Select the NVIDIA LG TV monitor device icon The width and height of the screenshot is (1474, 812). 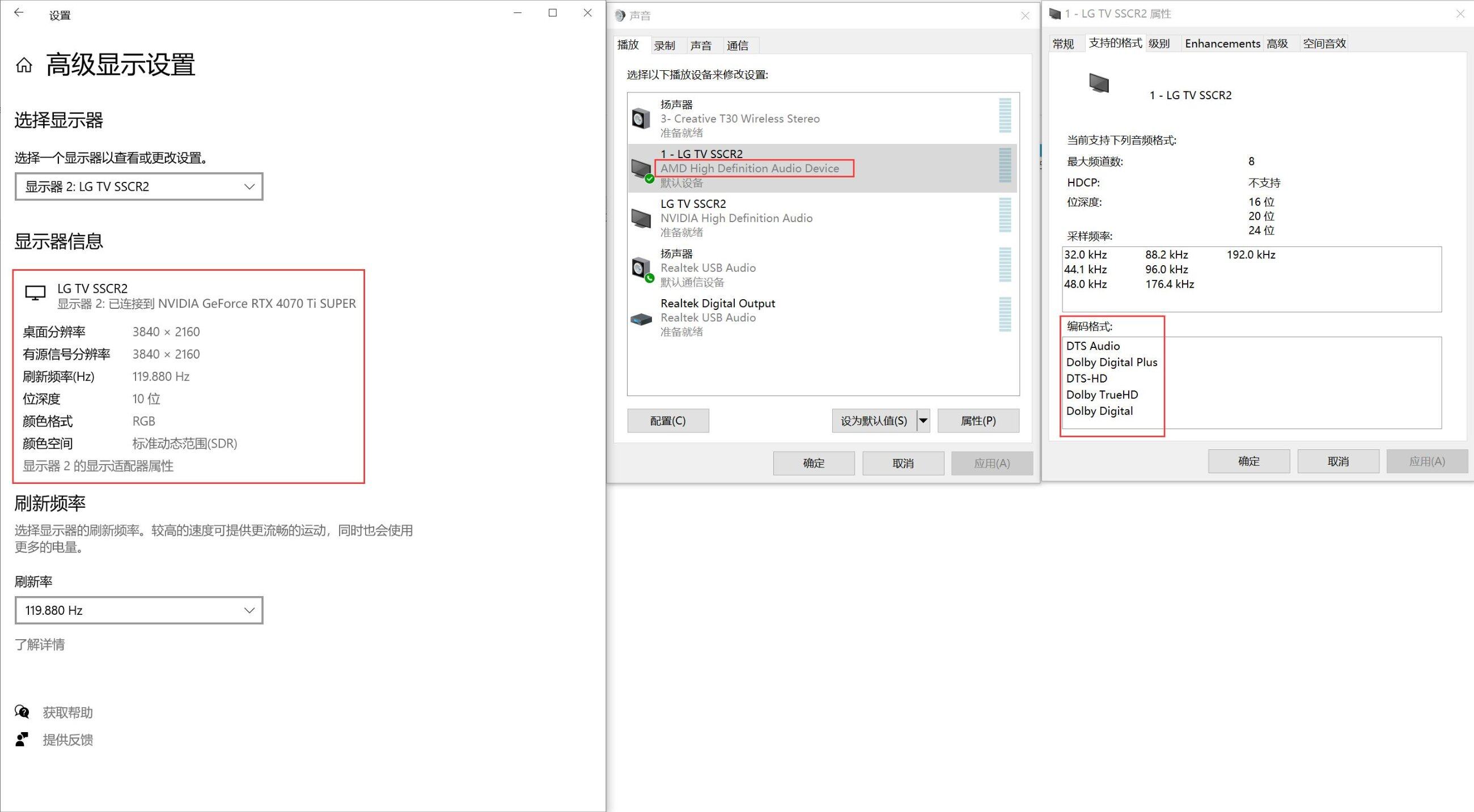[x=641, y=218]
